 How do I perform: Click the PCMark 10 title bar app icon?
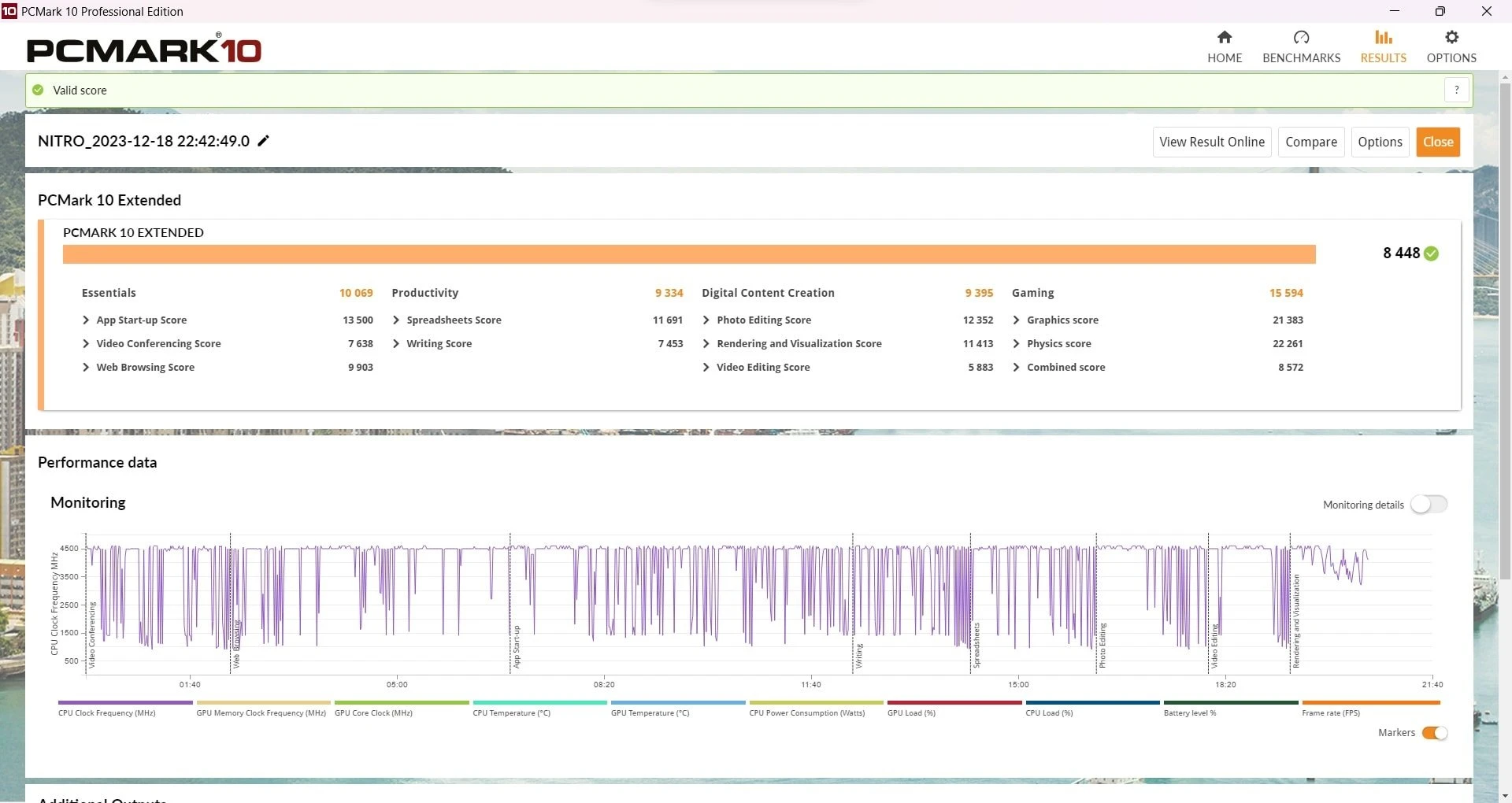(x=9, y=11)
